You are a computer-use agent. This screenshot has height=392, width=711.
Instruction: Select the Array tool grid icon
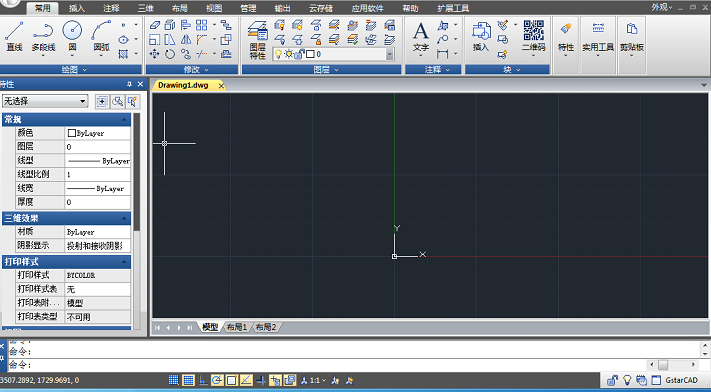click(x=201, y=25)
